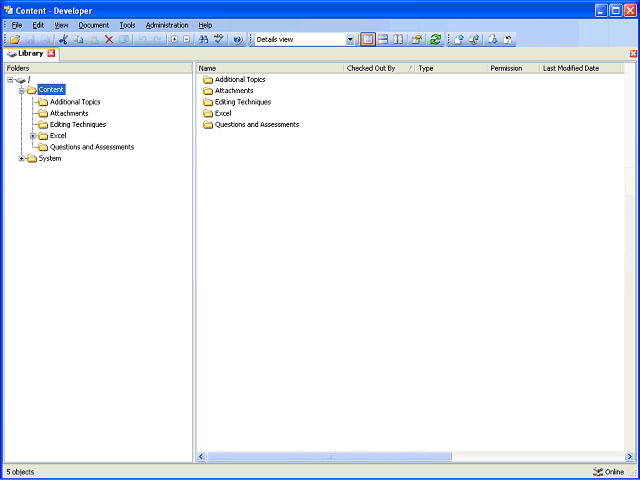
Task: Select Additional Topics in Folders tree
Action: (75, 102)
